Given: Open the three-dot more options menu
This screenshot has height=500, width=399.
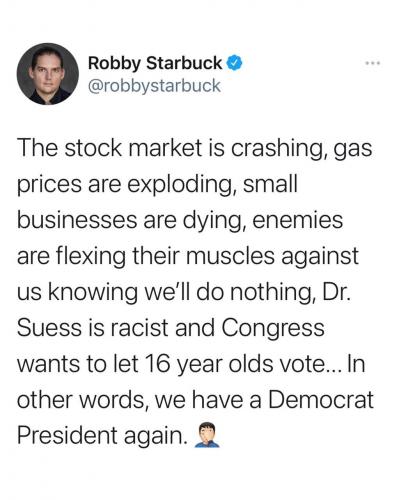Looking at the screenshot, I should 373,63.
